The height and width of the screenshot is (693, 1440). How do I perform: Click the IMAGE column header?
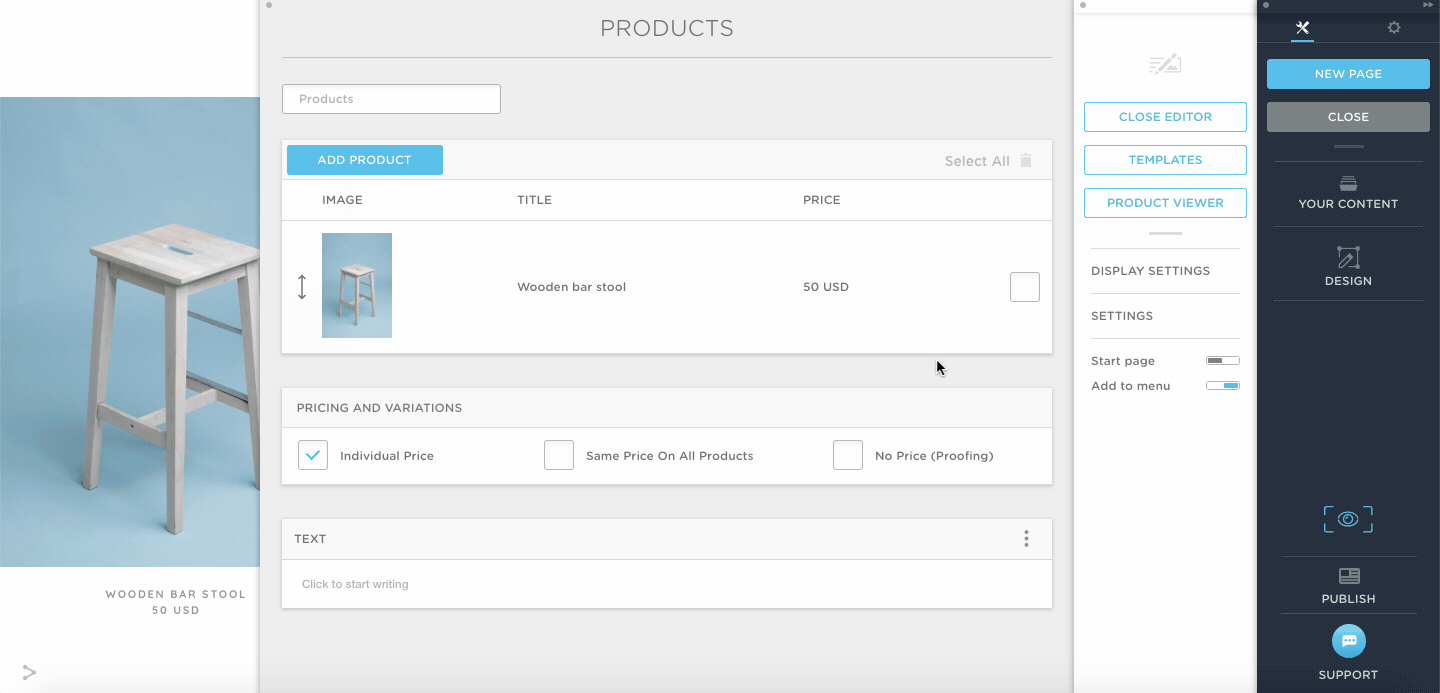coord(342,200)
